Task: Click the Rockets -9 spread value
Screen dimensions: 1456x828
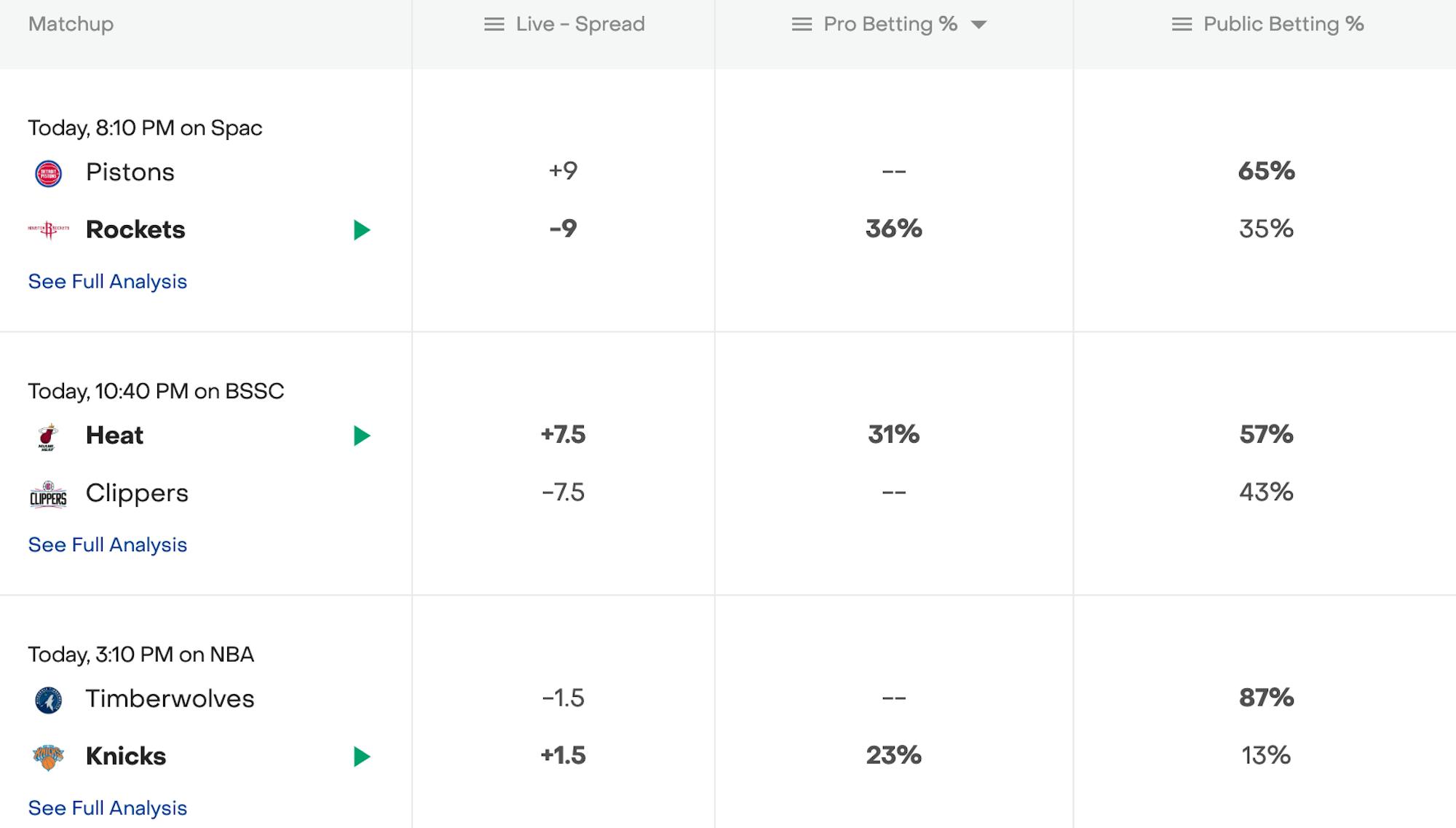Action: tap(563, 229)
